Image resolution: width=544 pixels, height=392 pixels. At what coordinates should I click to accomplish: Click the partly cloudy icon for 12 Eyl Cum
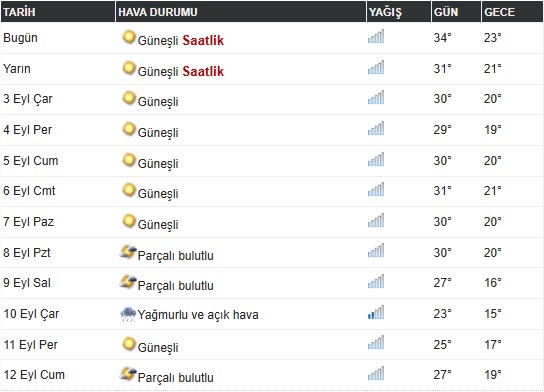[x=128, y=374]
